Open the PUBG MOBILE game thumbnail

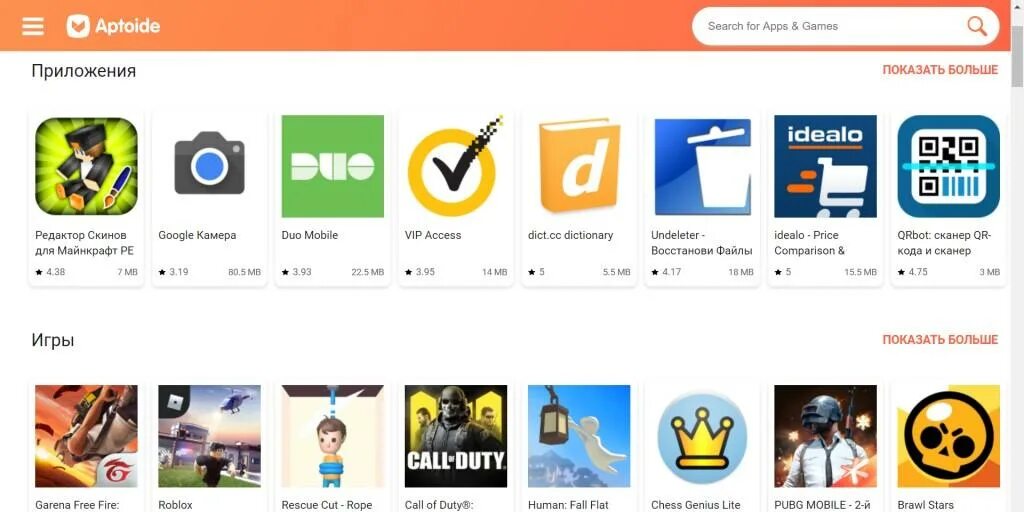point(825,436)
